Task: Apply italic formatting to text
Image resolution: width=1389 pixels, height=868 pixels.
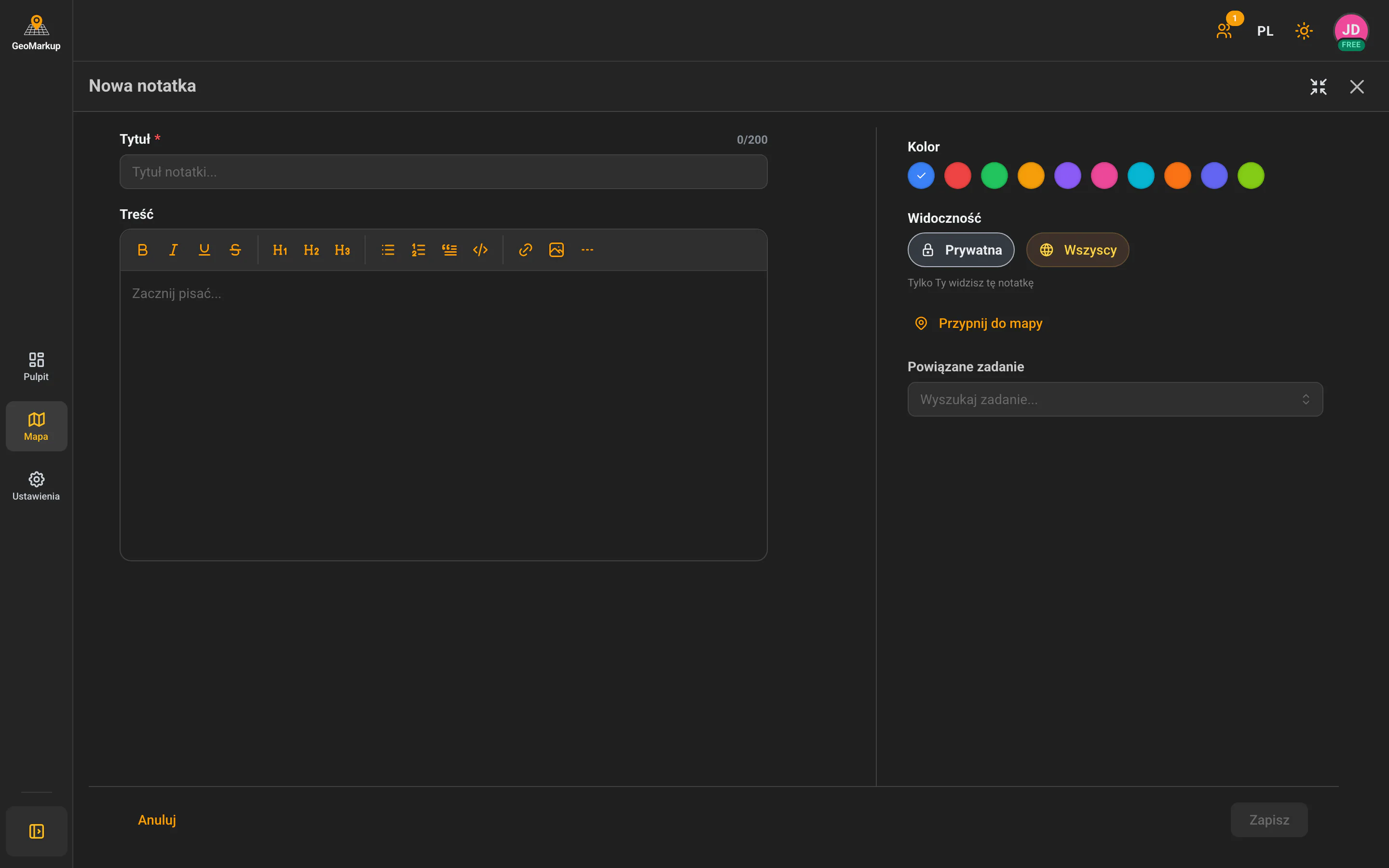Action: tap(173, 250)
